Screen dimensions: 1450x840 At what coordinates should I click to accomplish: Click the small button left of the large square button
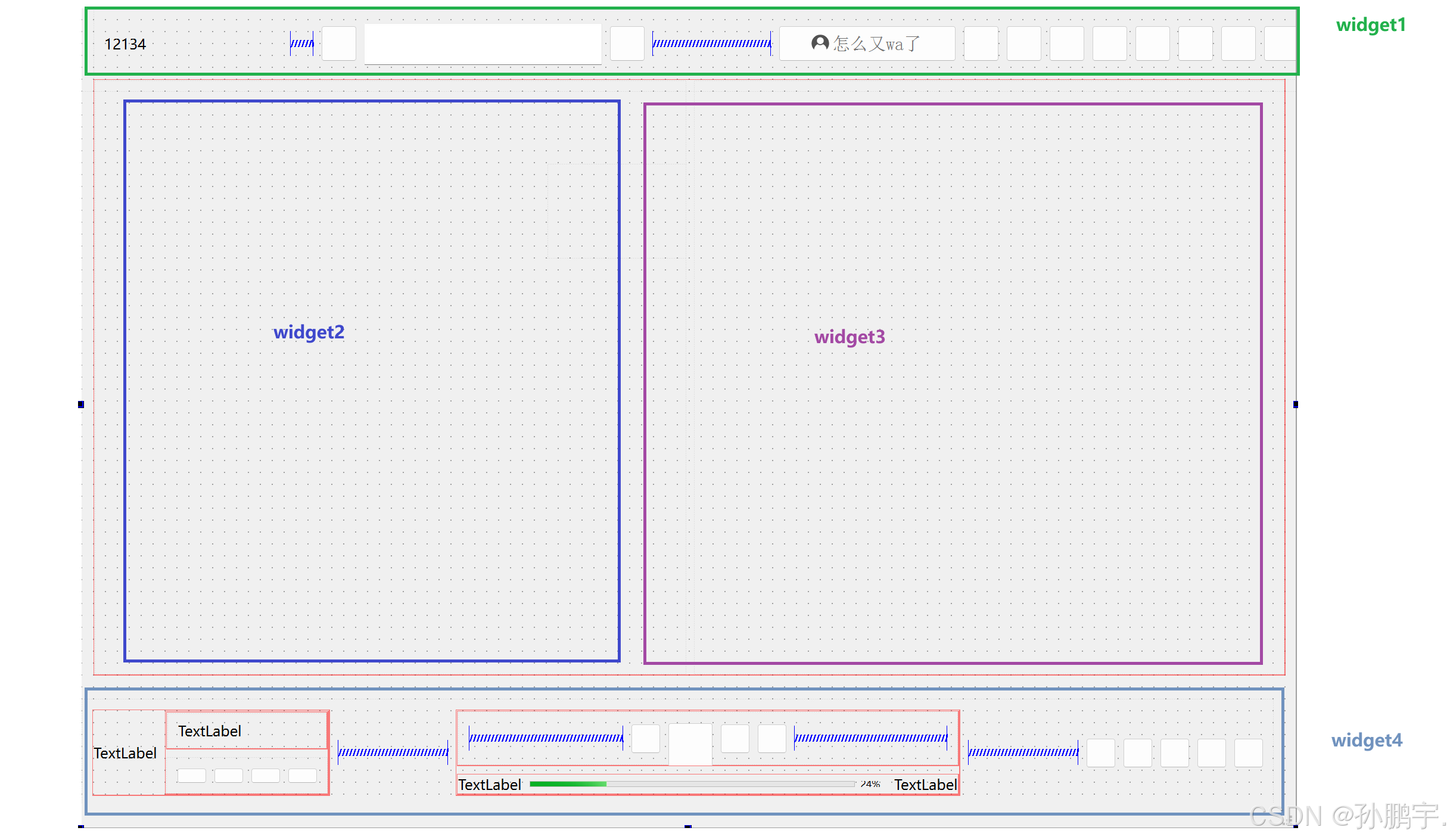coord(645,738)
